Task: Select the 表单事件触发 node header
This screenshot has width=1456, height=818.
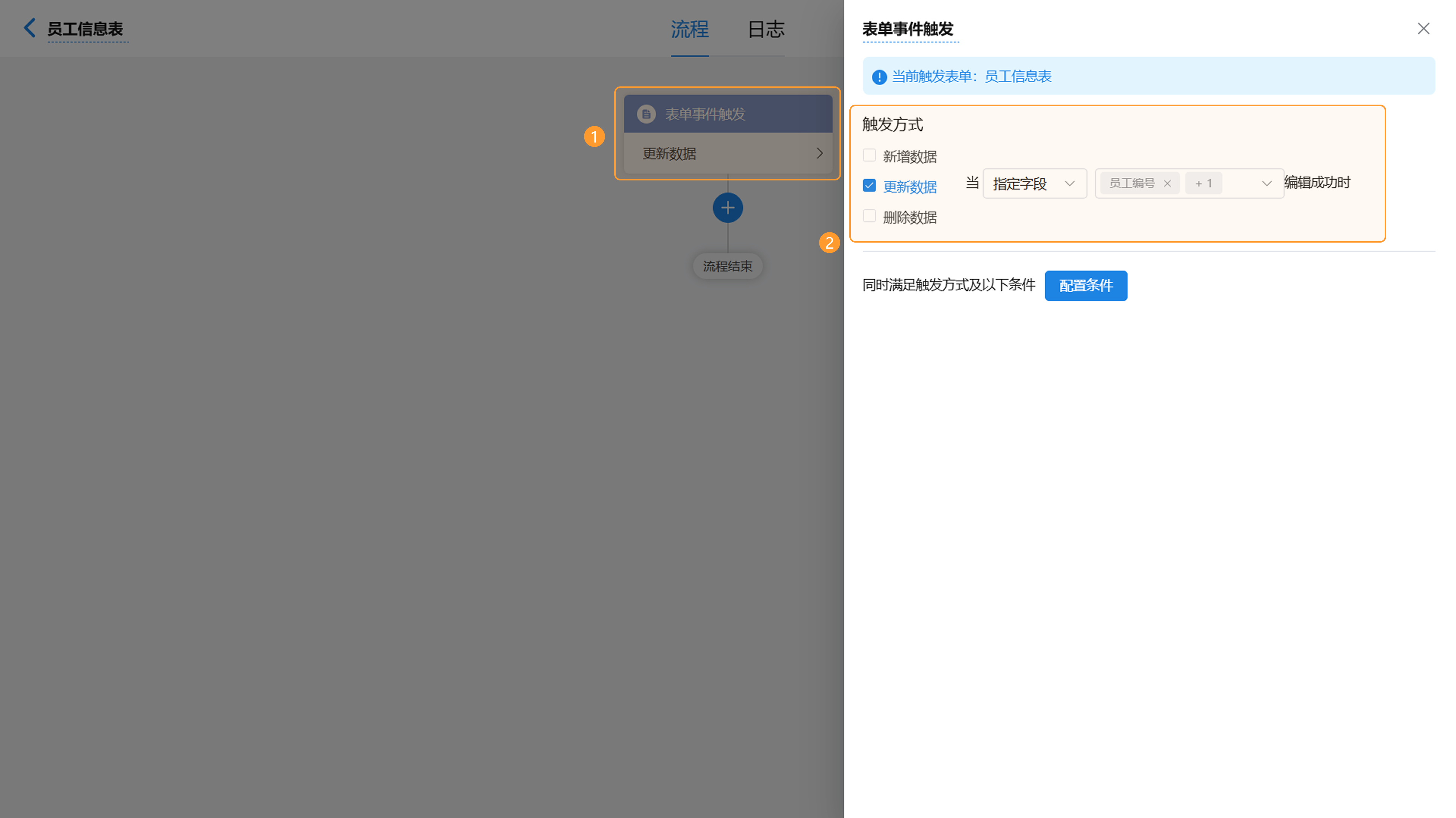Action: tap(728, 114)
